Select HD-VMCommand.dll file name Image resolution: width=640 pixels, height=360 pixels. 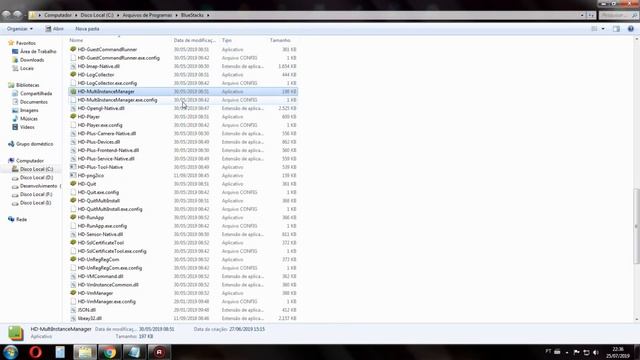(x=100, y=276)
